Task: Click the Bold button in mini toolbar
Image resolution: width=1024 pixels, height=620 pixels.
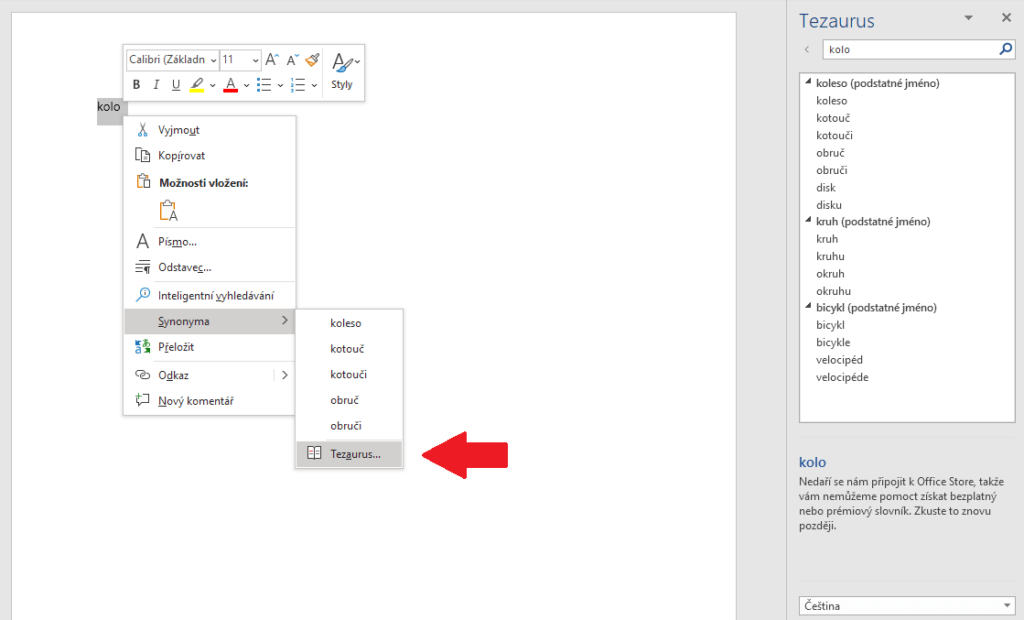Action: [x=137, y=85]
